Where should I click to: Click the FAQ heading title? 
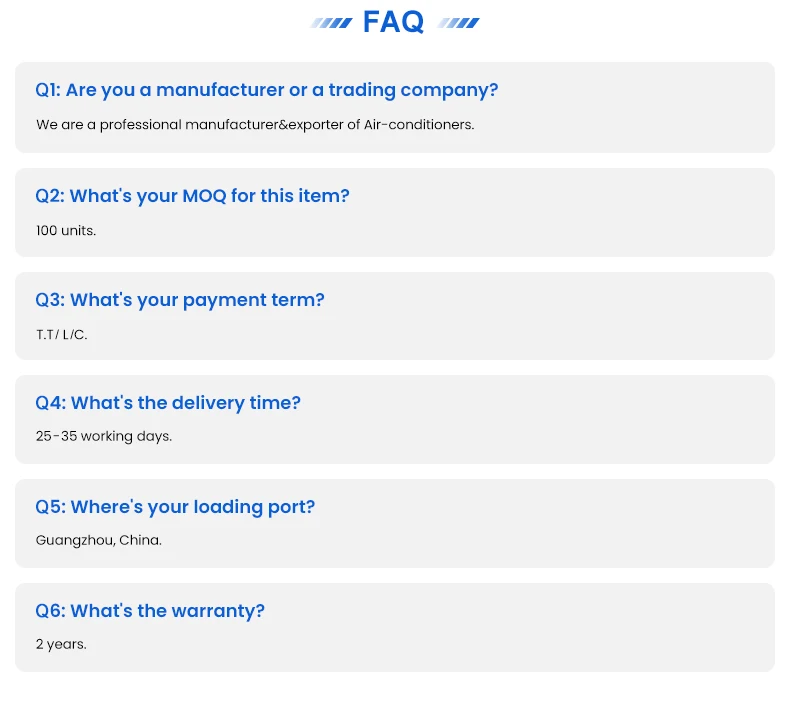pyautogui.click(x=394, y=22)
